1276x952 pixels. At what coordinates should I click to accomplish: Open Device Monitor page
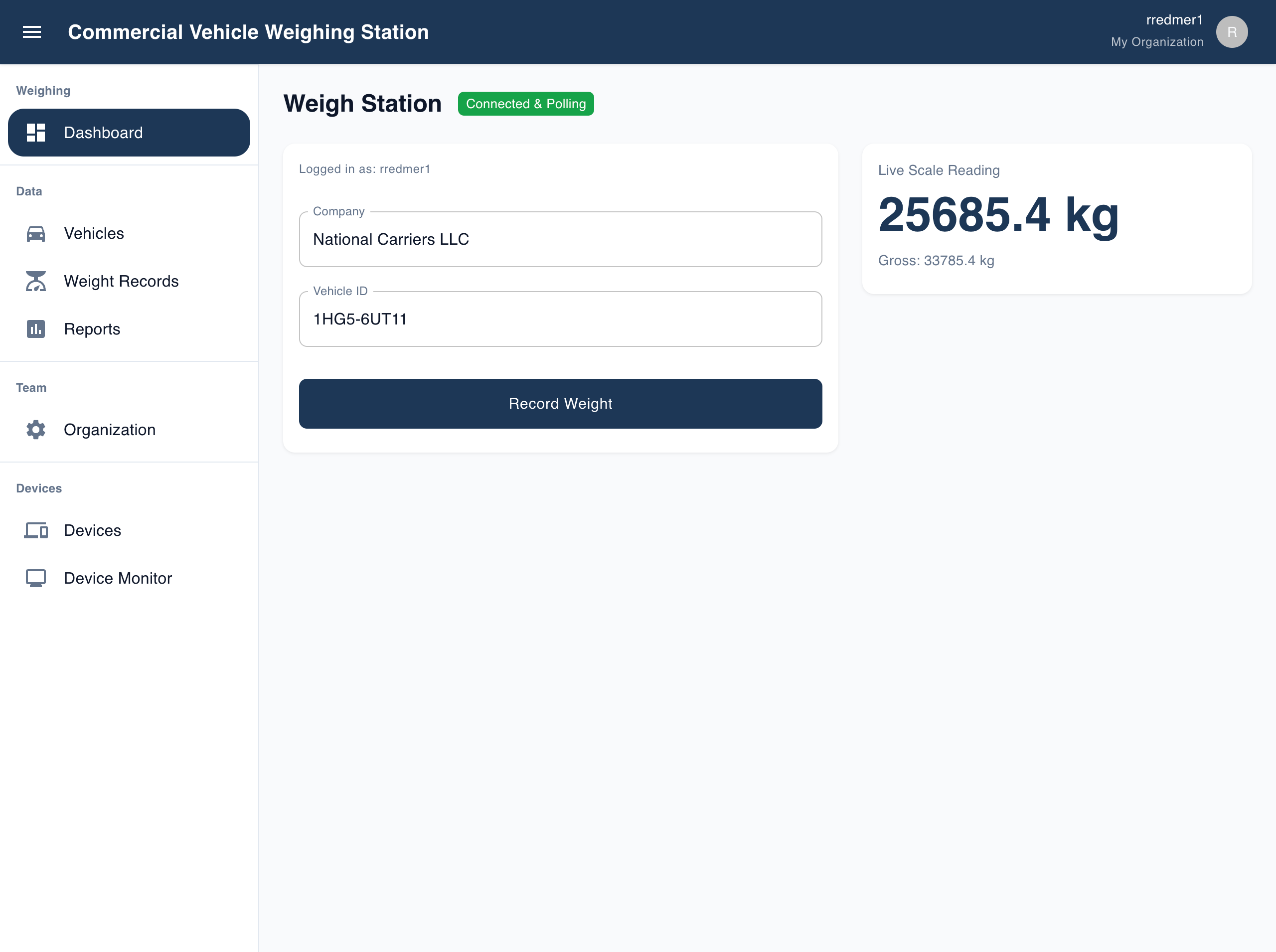(x=129, y=578)
